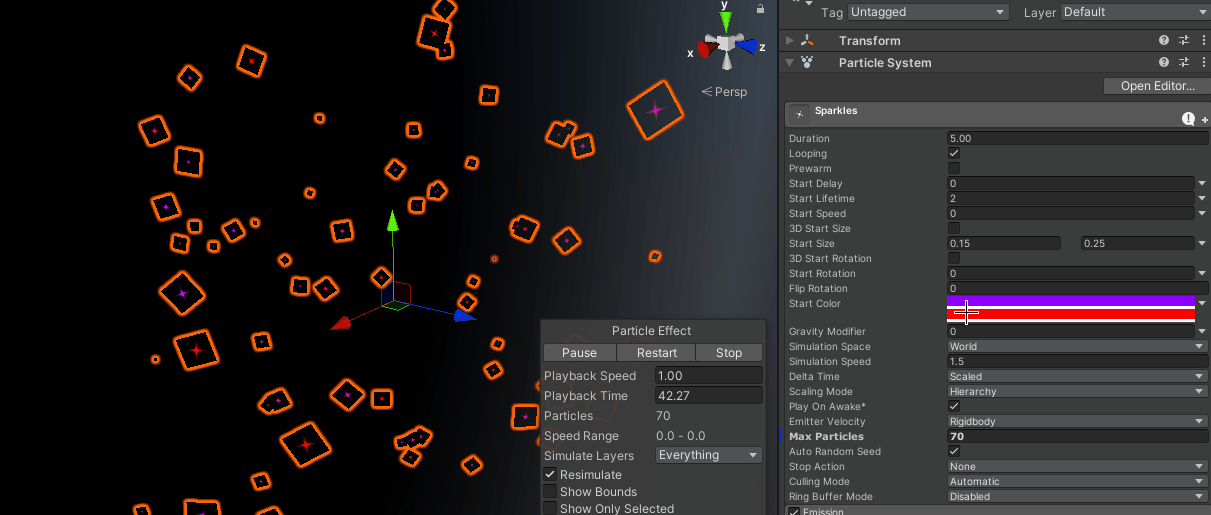Image resolution: width=1211 pixels, height=515 pixels.
Task: Stop the particle effect
Action: coord(729,353)
